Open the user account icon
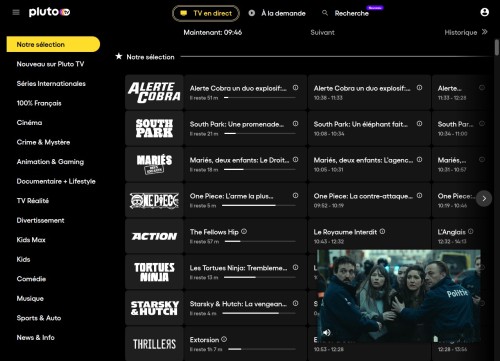Image resolution: width=500 pixels, height=361 pixels. pyautogui.click(x=484, y=12)
